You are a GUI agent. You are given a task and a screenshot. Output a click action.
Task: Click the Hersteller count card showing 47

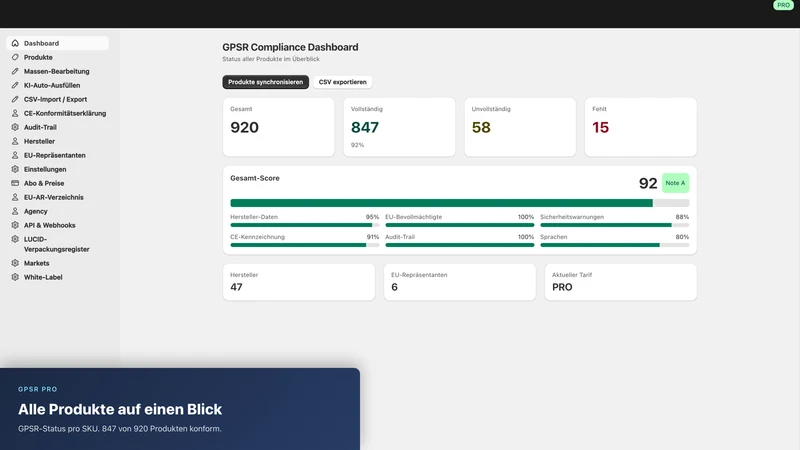tap(298, 282)
